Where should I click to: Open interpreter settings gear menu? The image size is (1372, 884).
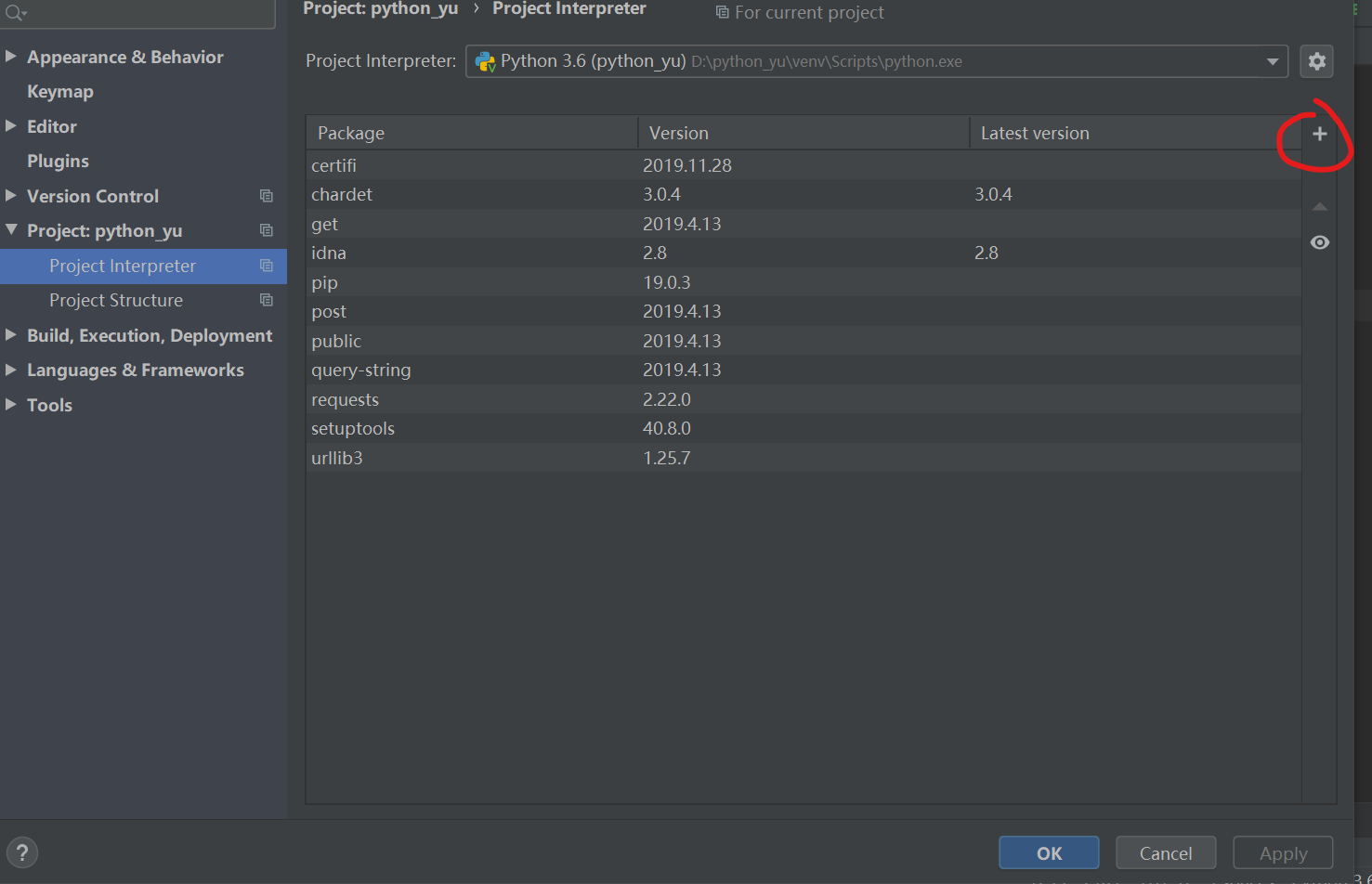[1316, 61]
